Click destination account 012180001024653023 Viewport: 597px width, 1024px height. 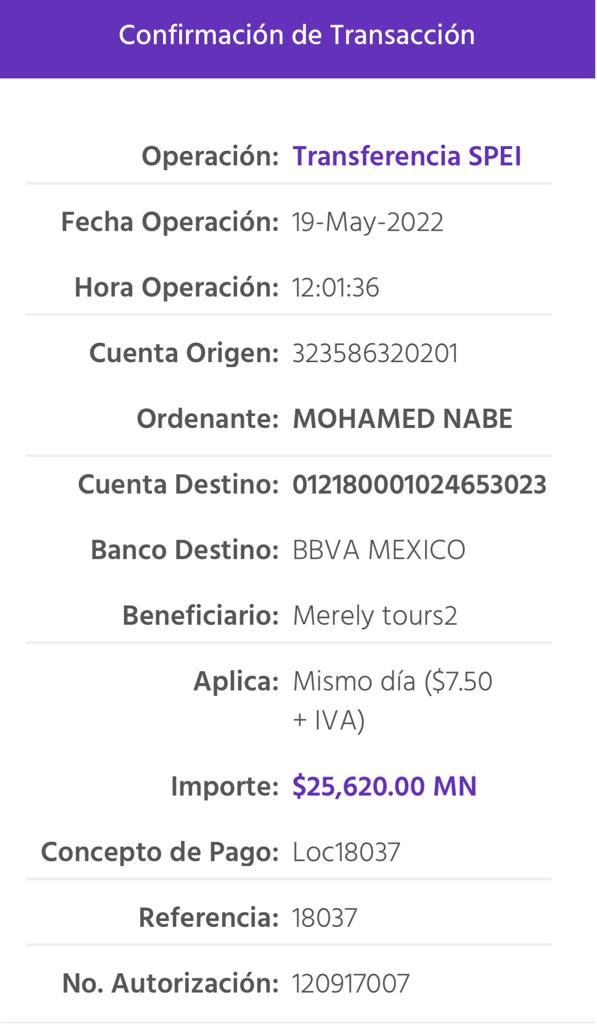coord(419,485)
